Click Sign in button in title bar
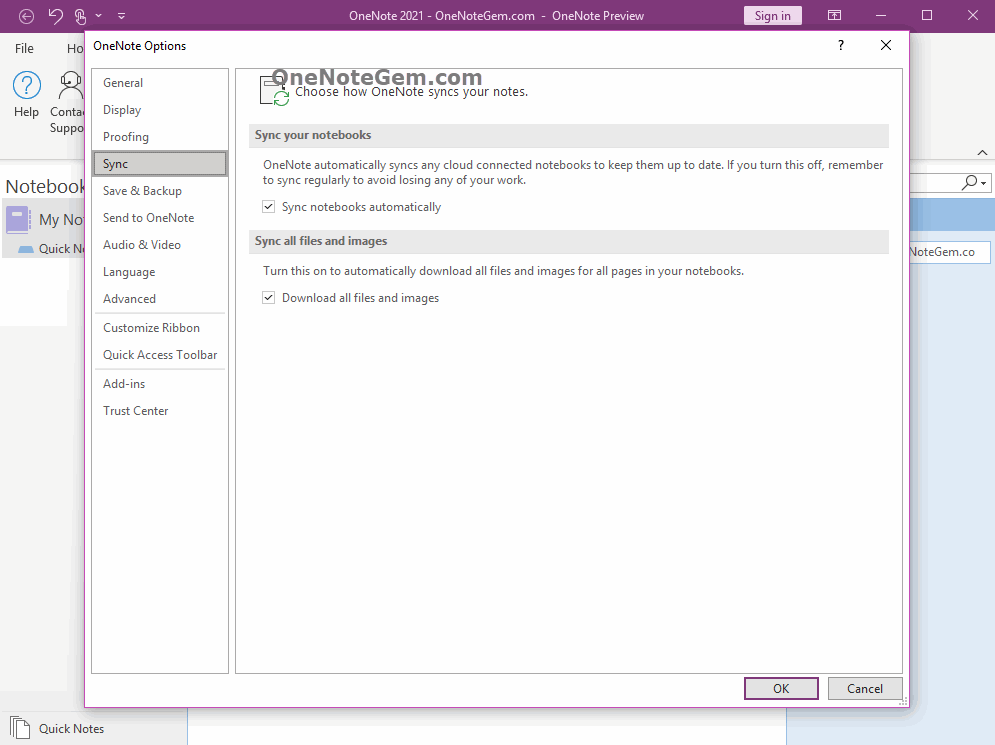The width and height of the screenshot is (995, 745). coord(772,16)
